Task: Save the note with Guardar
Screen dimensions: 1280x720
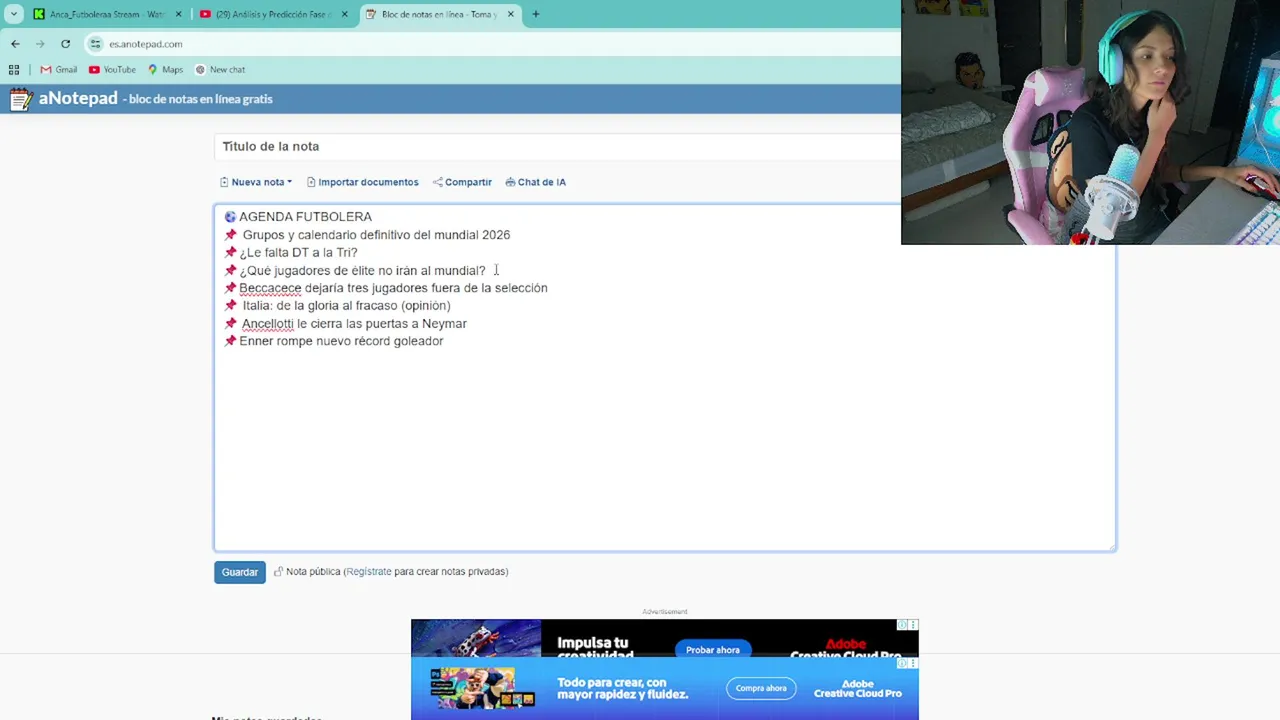Action: coord(240,572)
